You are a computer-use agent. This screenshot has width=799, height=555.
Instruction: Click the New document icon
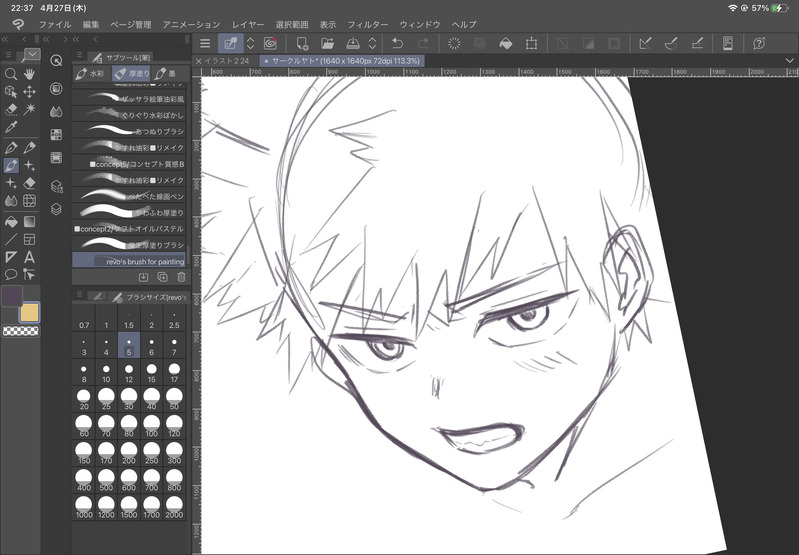click(302, 44)
